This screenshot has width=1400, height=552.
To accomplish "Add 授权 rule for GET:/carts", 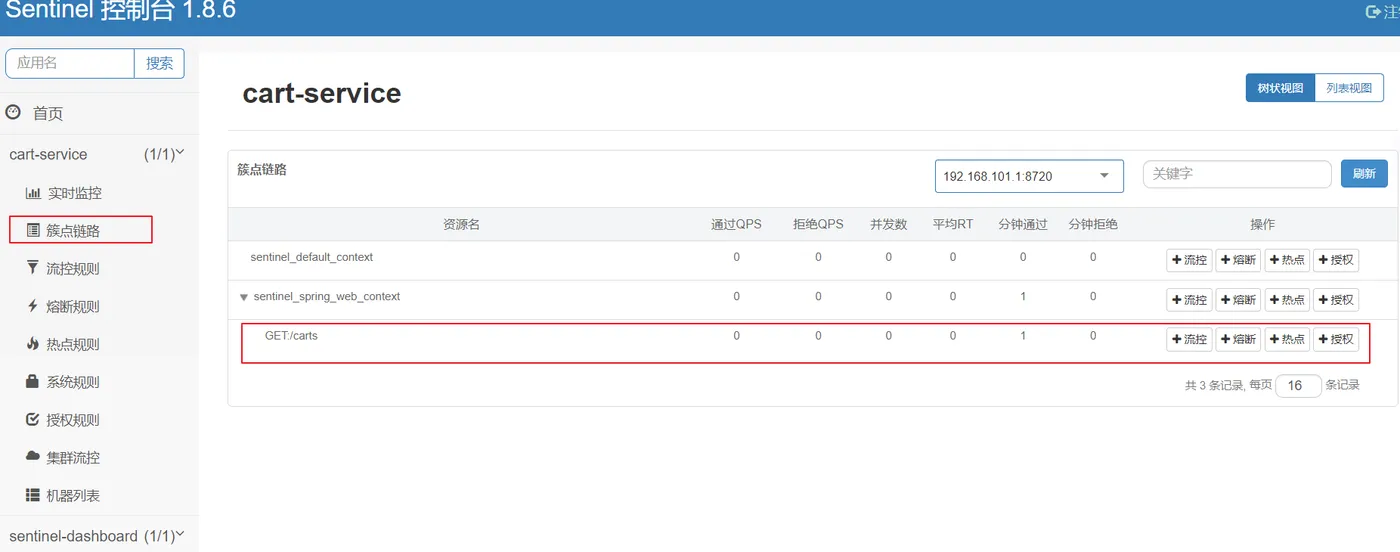I will pyautogui.click(x=1336, y=339).
